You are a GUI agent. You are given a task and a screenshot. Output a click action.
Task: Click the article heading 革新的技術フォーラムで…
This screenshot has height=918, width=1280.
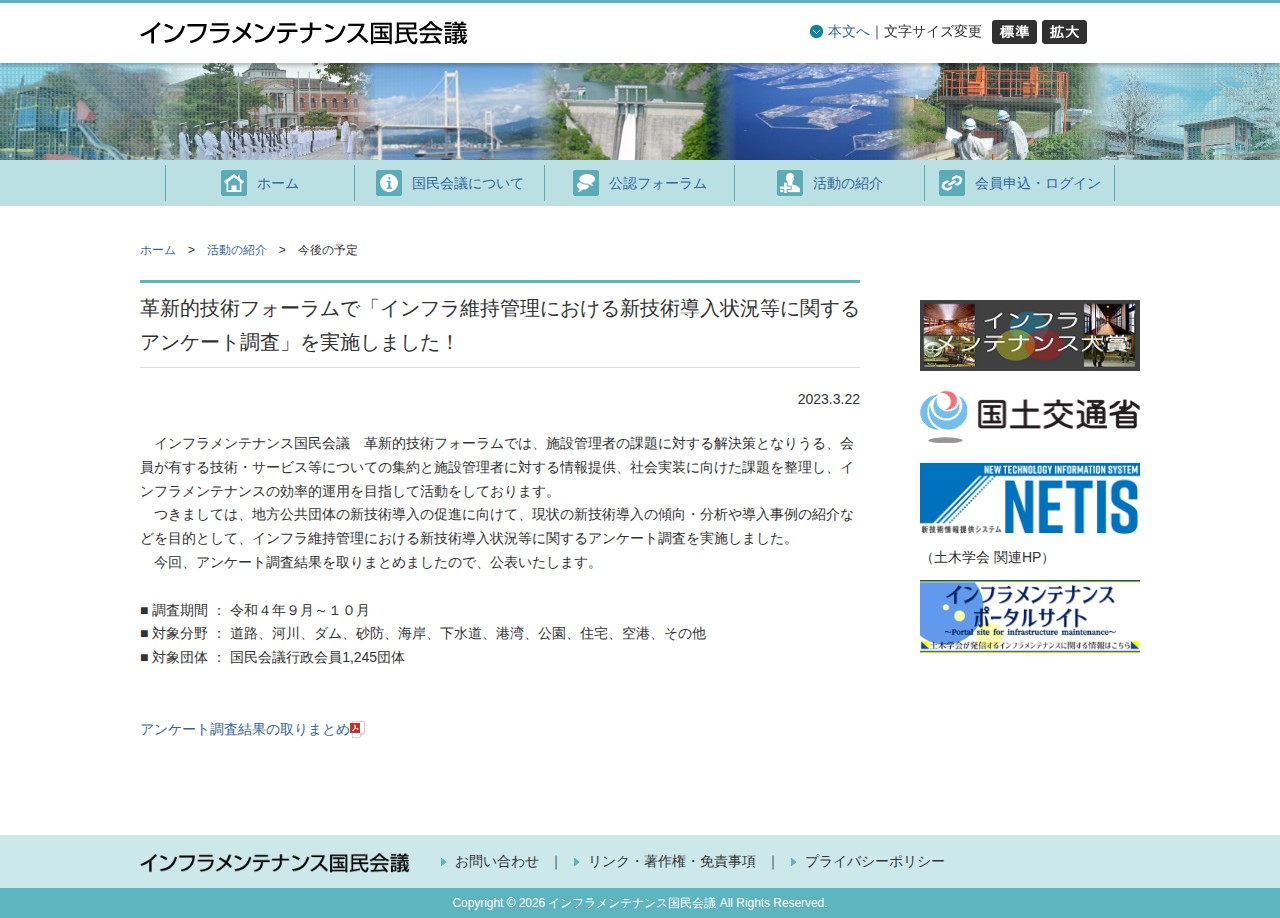(x=500, y=325)
